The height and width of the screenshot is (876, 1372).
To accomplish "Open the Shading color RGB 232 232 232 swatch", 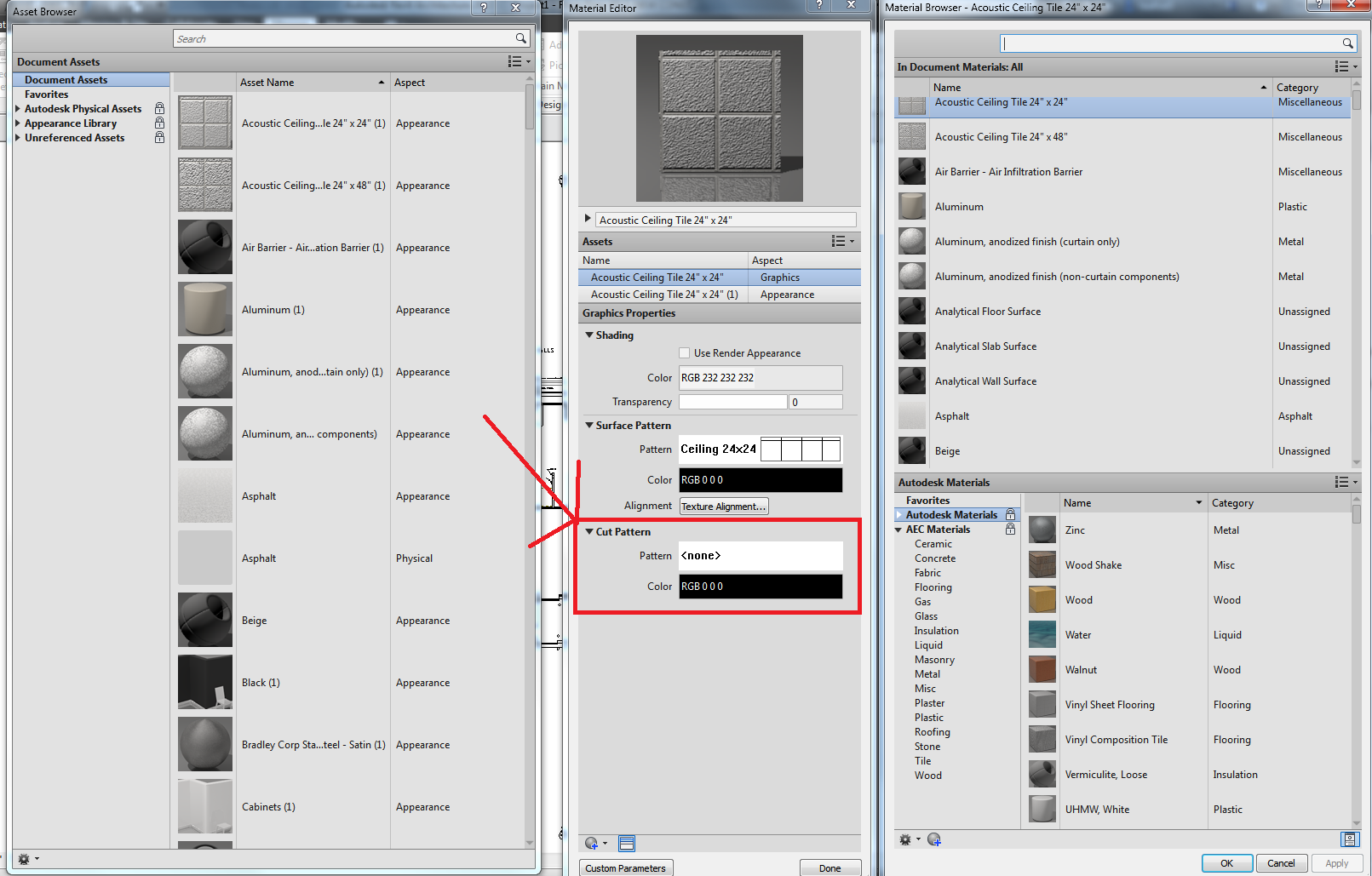I will pyautogui.click(x=761, y=378).
